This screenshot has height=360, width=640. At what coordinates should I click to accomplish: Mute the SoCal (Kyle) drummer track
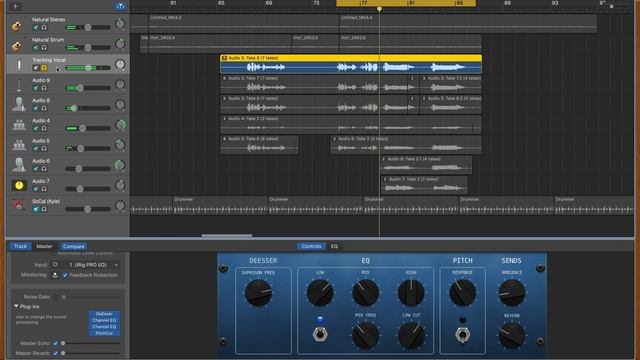click(x=36, y=209)
